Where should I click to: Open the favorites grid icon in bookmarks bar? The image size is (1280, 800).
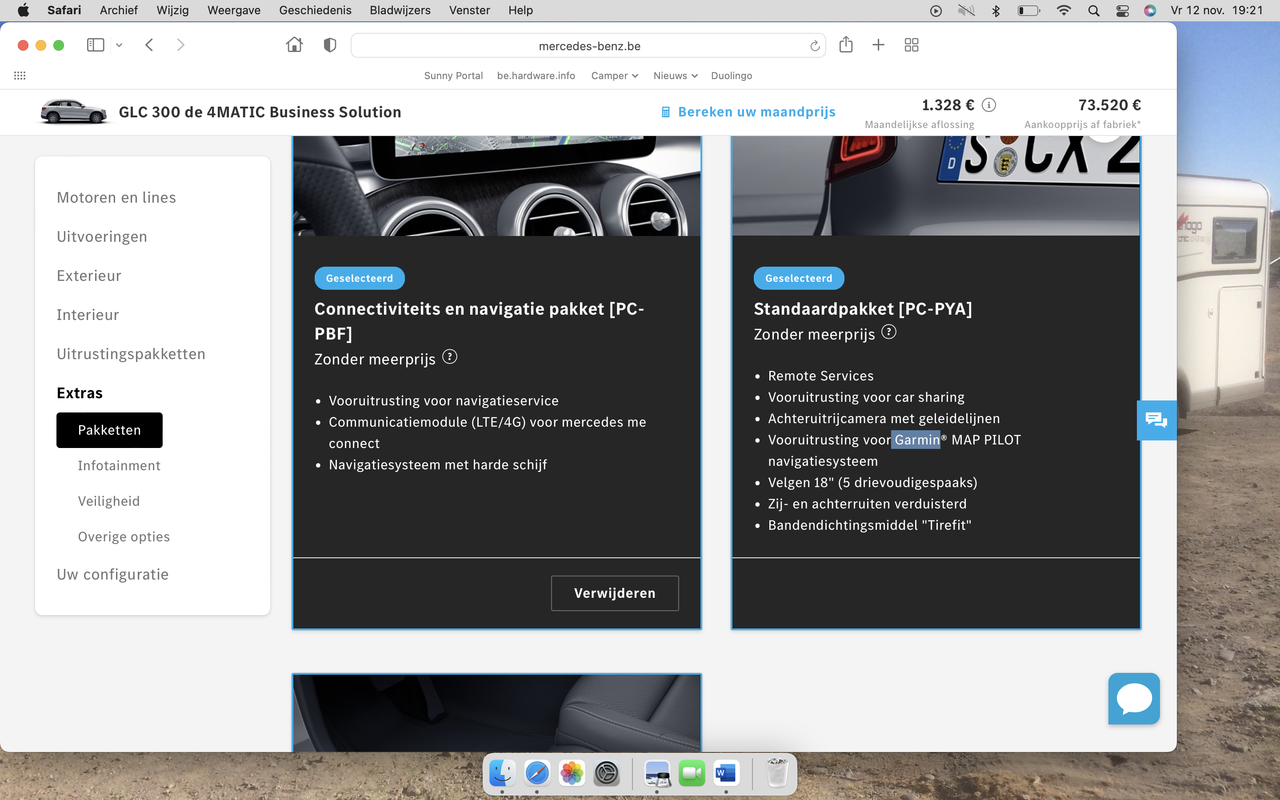tap(20, 76)
